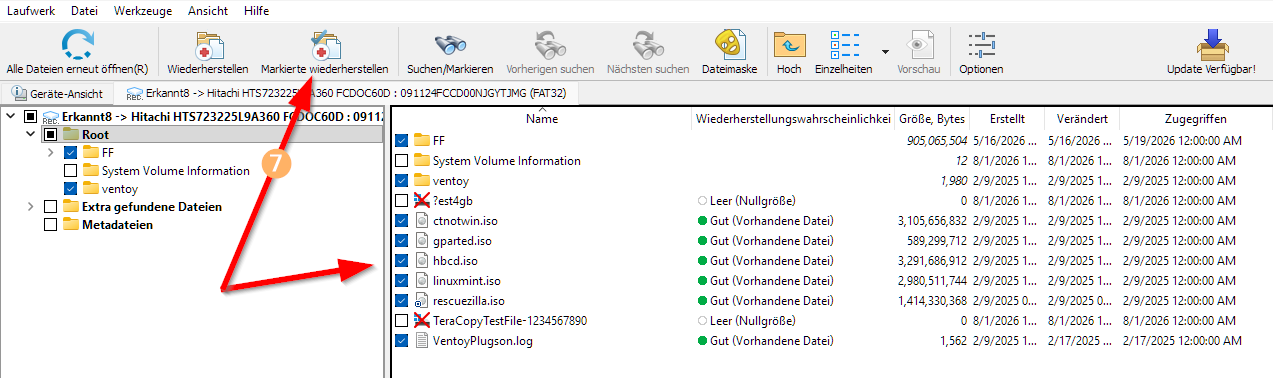The width and height of the screenshot is (1273, 378).
Task: Click the deleted ?est4gb file icon
Action: [421, 200]
